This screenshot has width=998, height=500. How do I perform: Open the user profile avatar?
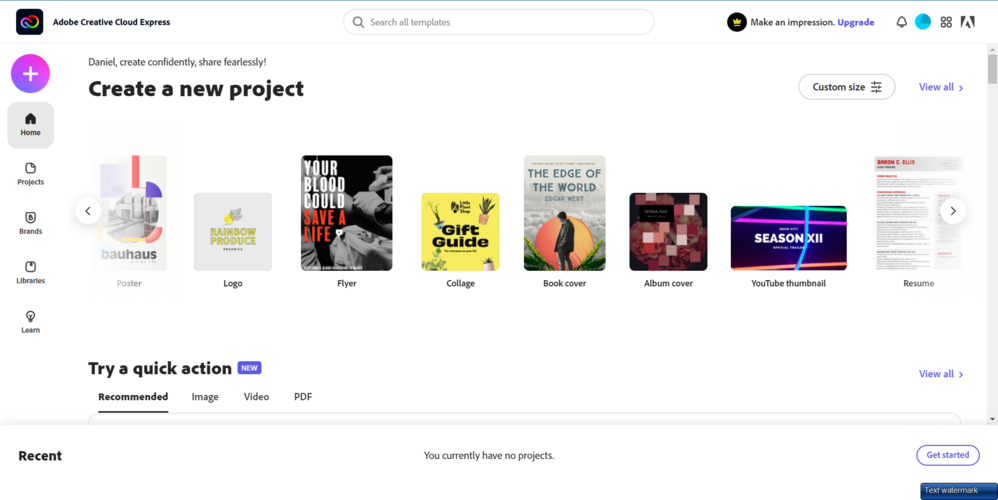coord(923,22)
